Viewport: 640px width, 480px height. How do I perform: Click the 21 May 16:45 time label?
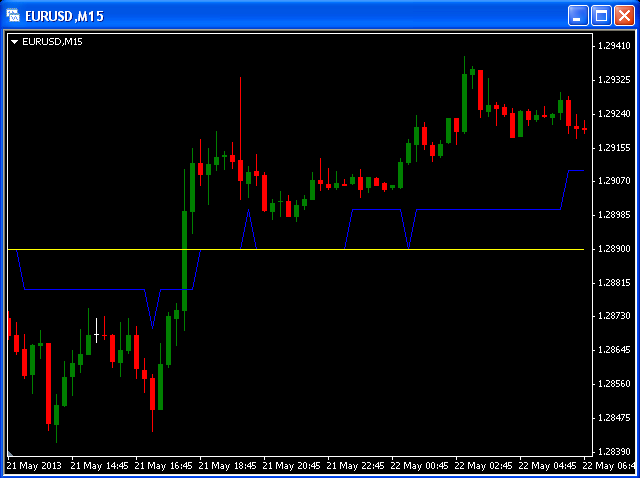click(x=164, y=466)
